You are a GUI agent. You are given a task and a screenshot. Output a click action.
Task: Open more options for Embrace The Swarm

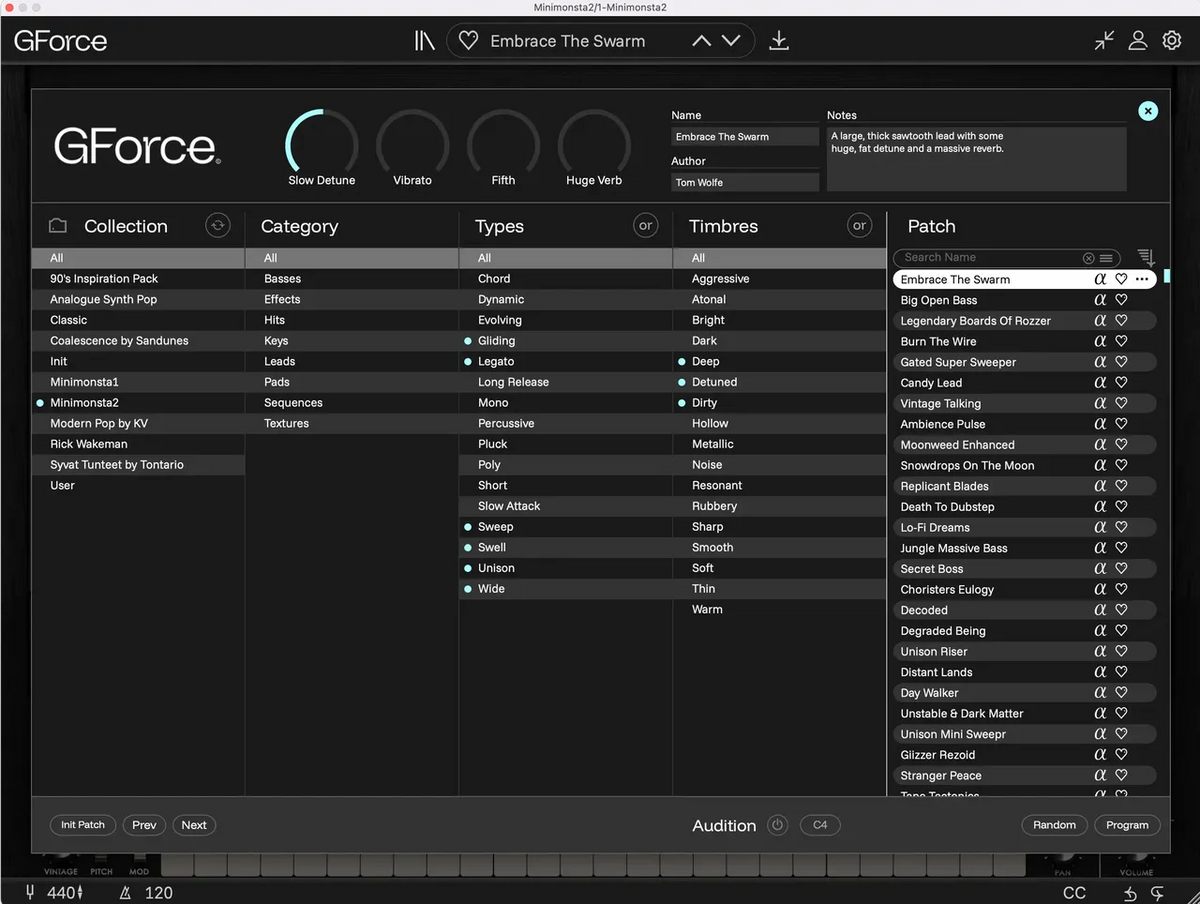tap(1142, 280)
